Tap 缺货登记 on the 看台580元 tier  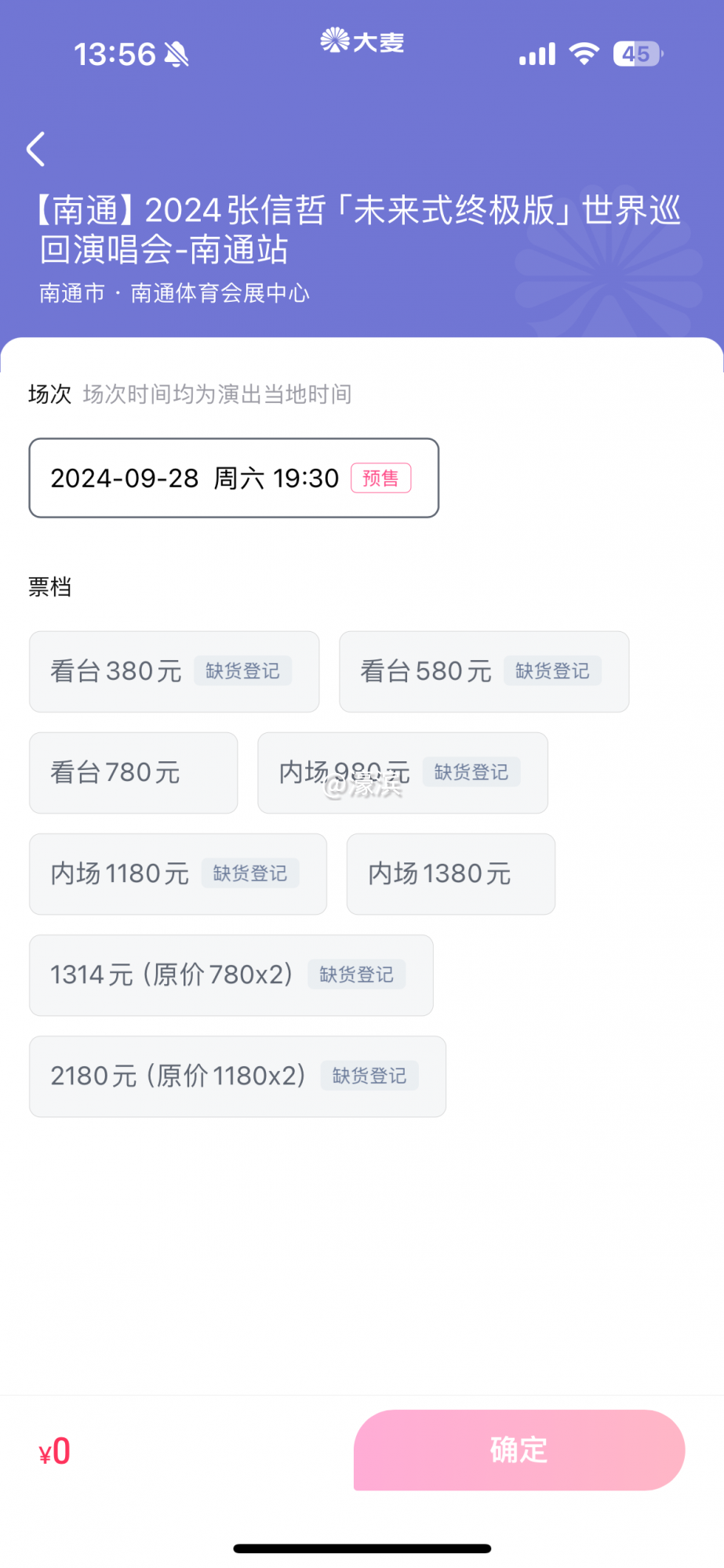point(552,671)
